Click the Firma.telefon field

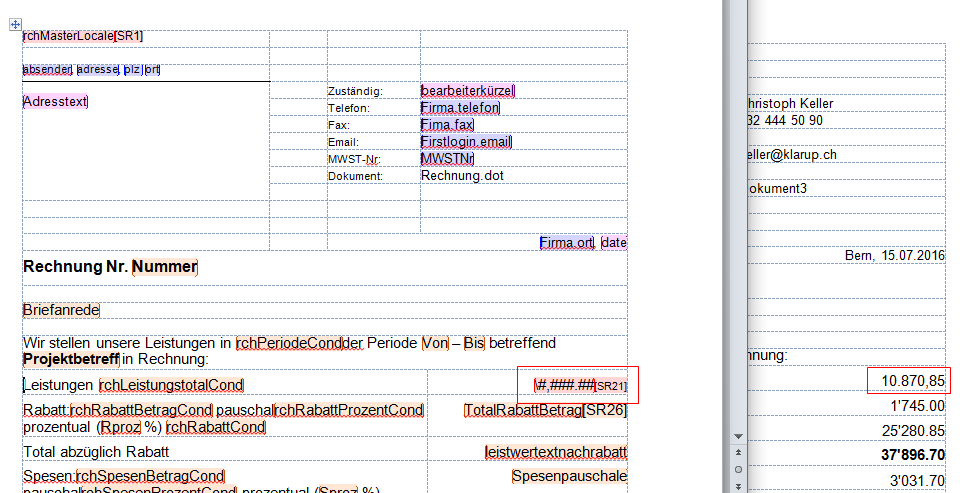coord(460,108)
